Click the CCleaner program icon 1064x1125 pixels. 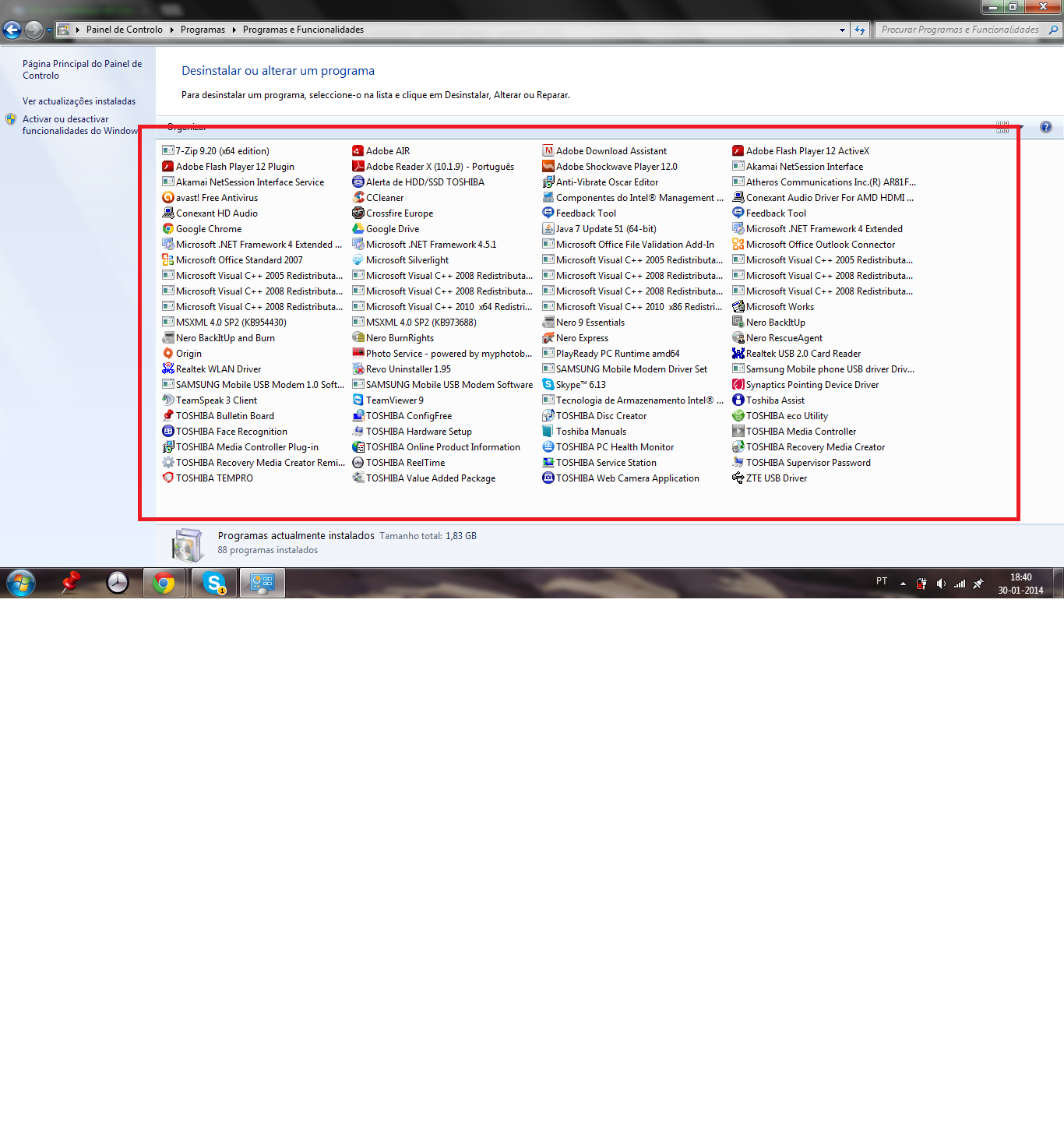pyautogui.click(x=358, y=197)
